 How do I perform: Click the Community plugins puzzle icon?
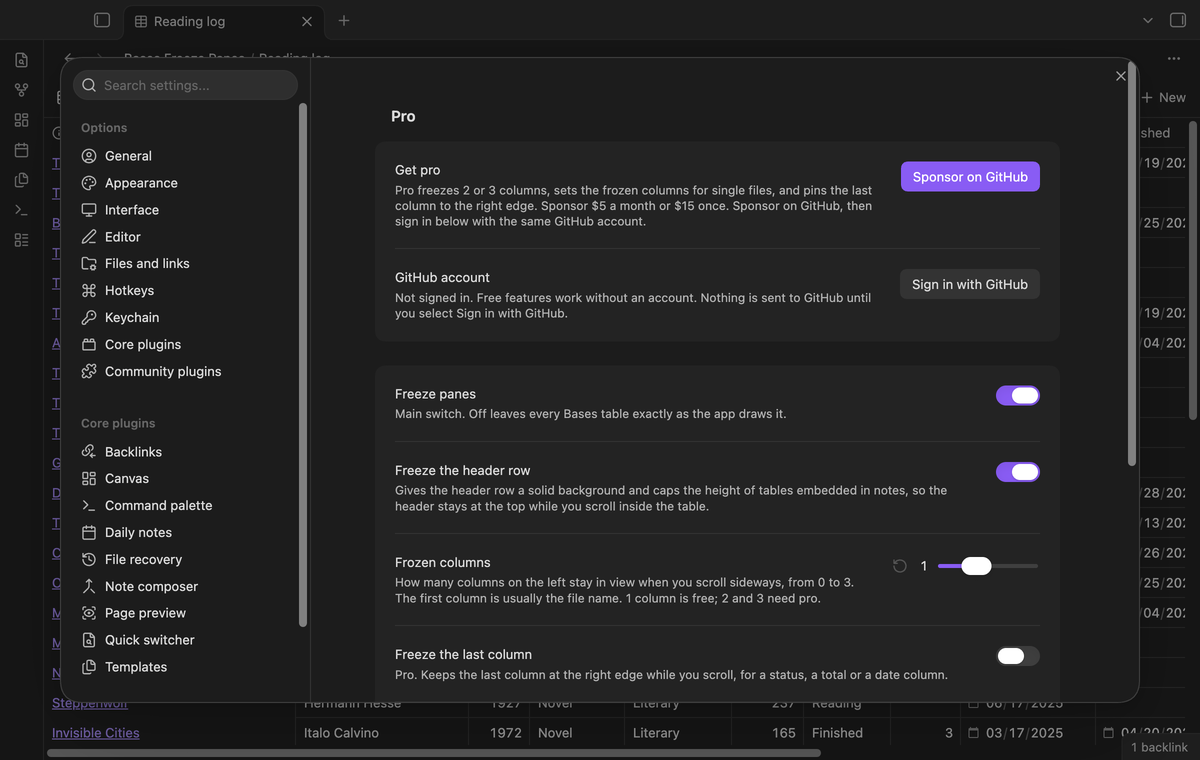pyautogui.click(x=89, y=371)
